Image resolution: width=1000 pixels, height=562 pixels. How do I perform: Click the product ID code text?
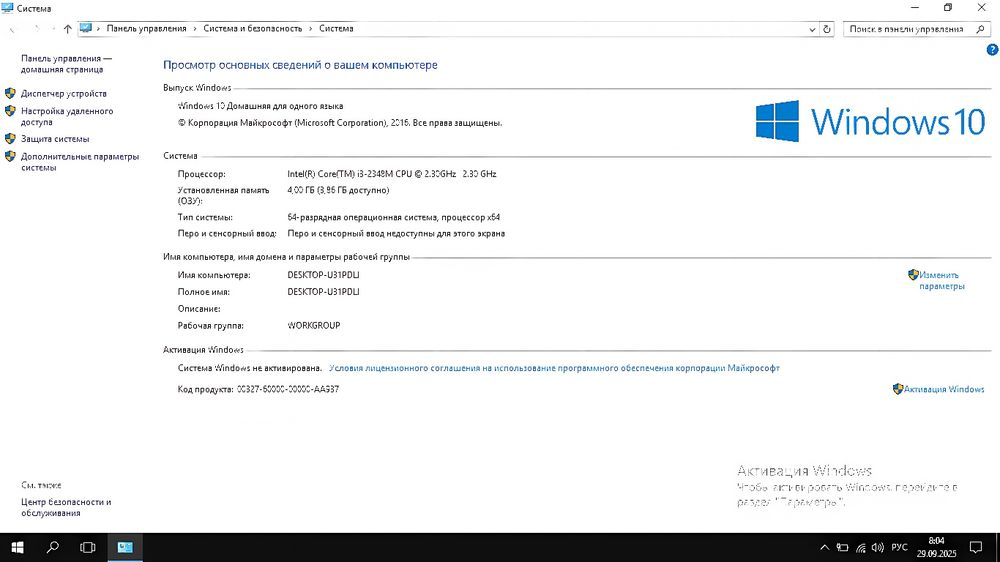pyautogui.click(x=288, y=389)
